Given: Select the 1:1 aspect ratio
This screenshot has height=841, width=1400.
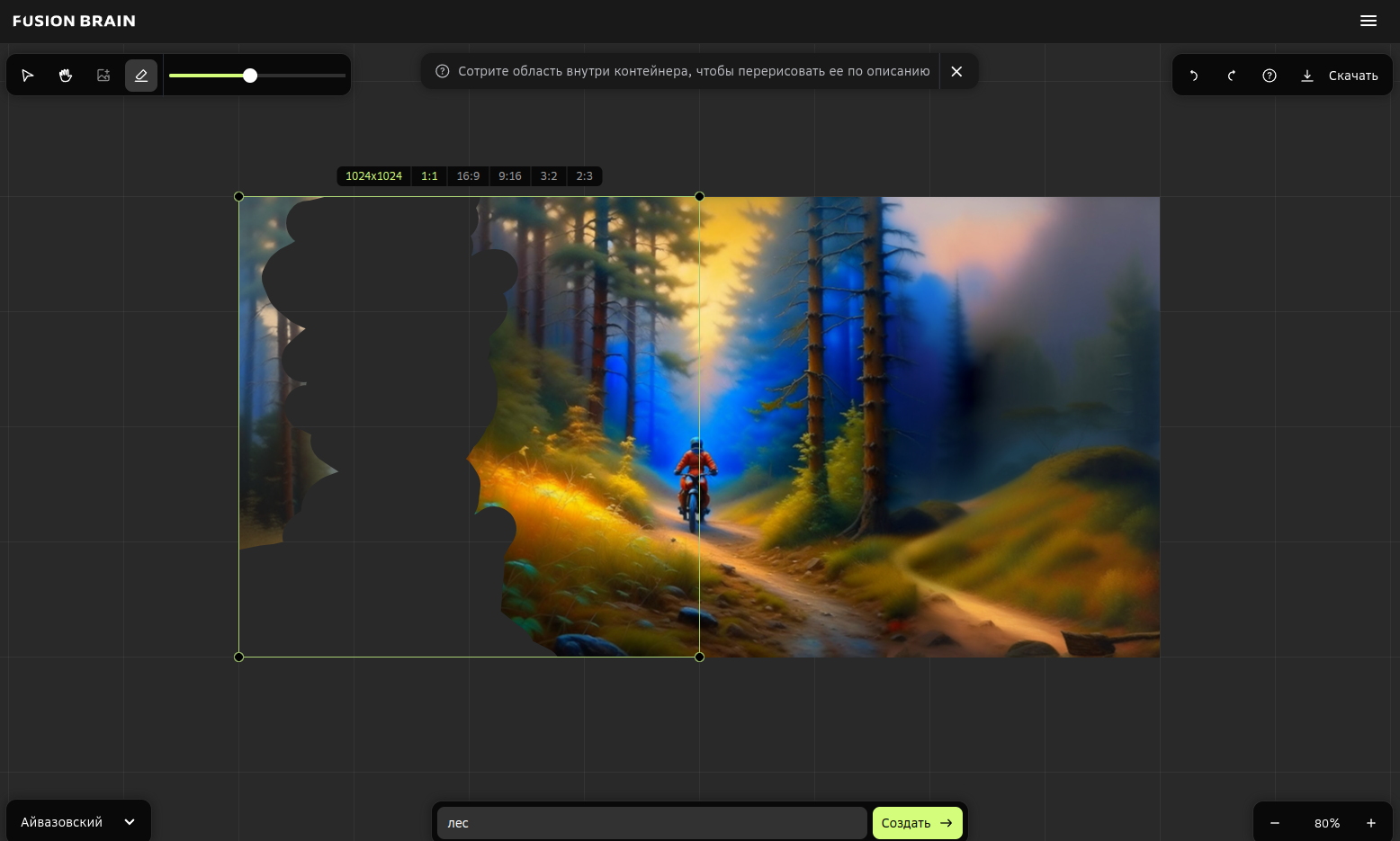Looking at the screenshot, I should pyautogui.click(x=429, y=176).
